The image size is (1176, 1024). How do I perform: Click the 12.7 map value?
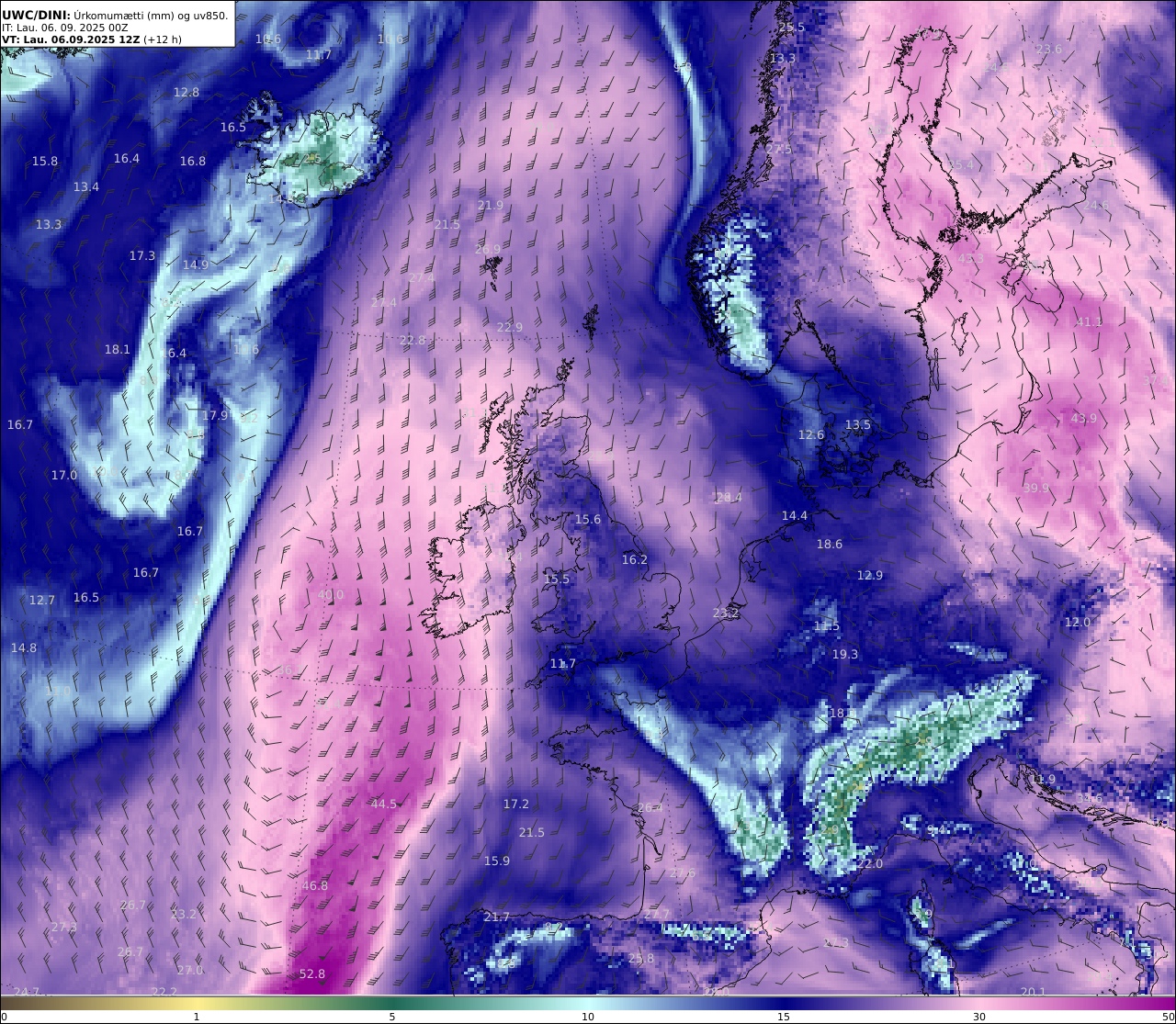pos(42,600)
